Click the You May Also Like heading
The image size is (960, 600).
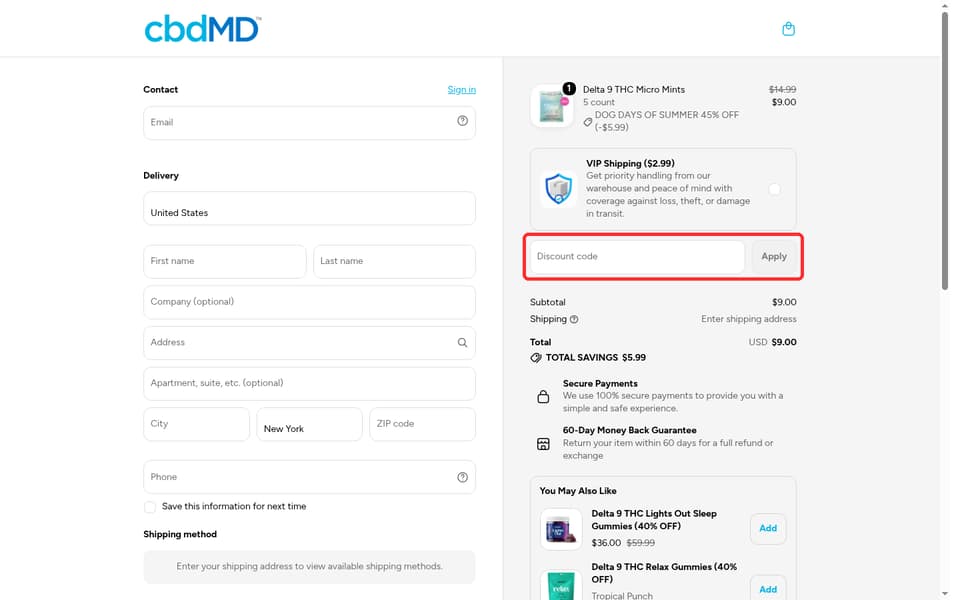coord(578,491)
